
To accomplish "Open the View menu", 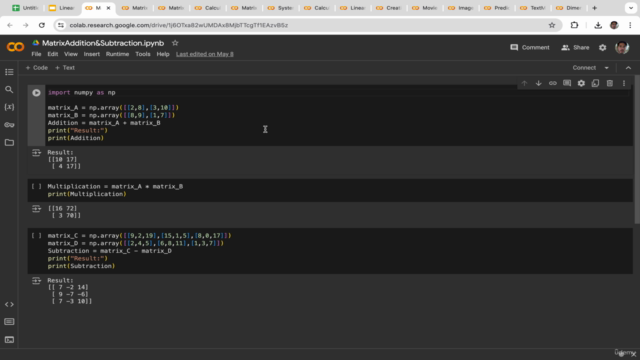I will click(71, 54).
